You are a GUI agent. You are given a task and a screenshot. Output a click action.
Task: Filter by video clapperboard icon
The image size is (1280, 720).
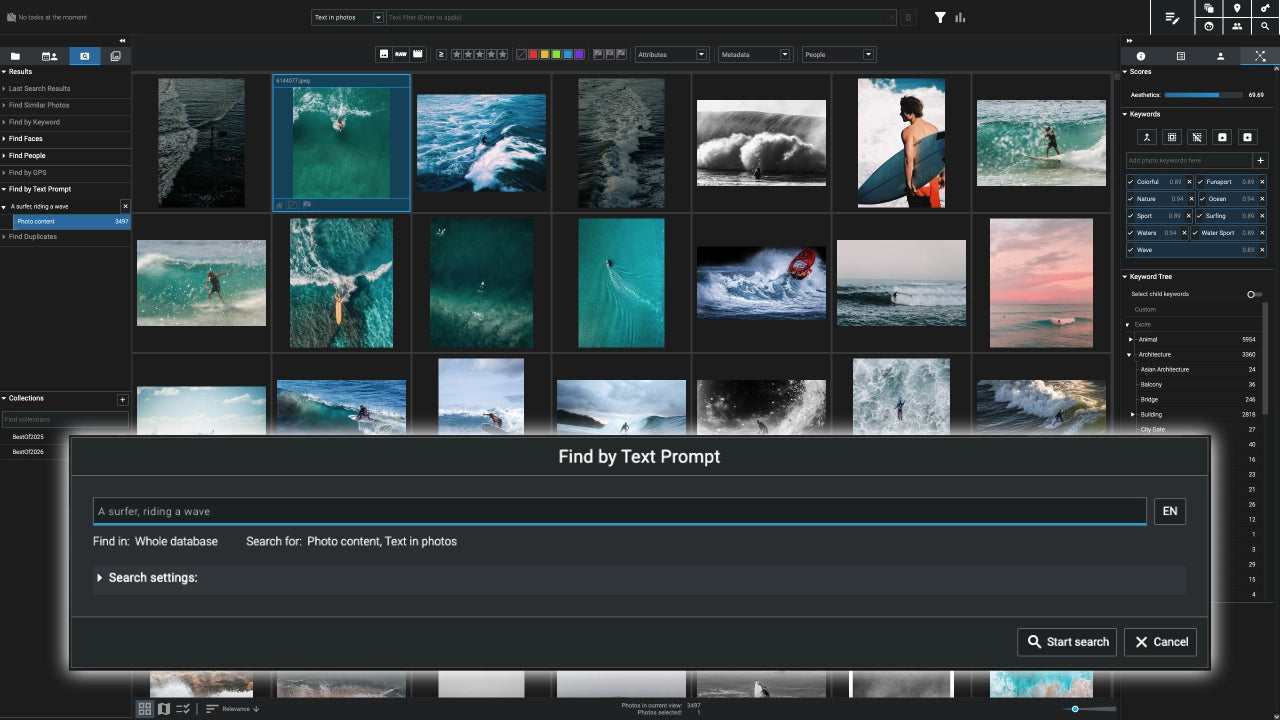(x=417, y=54)
